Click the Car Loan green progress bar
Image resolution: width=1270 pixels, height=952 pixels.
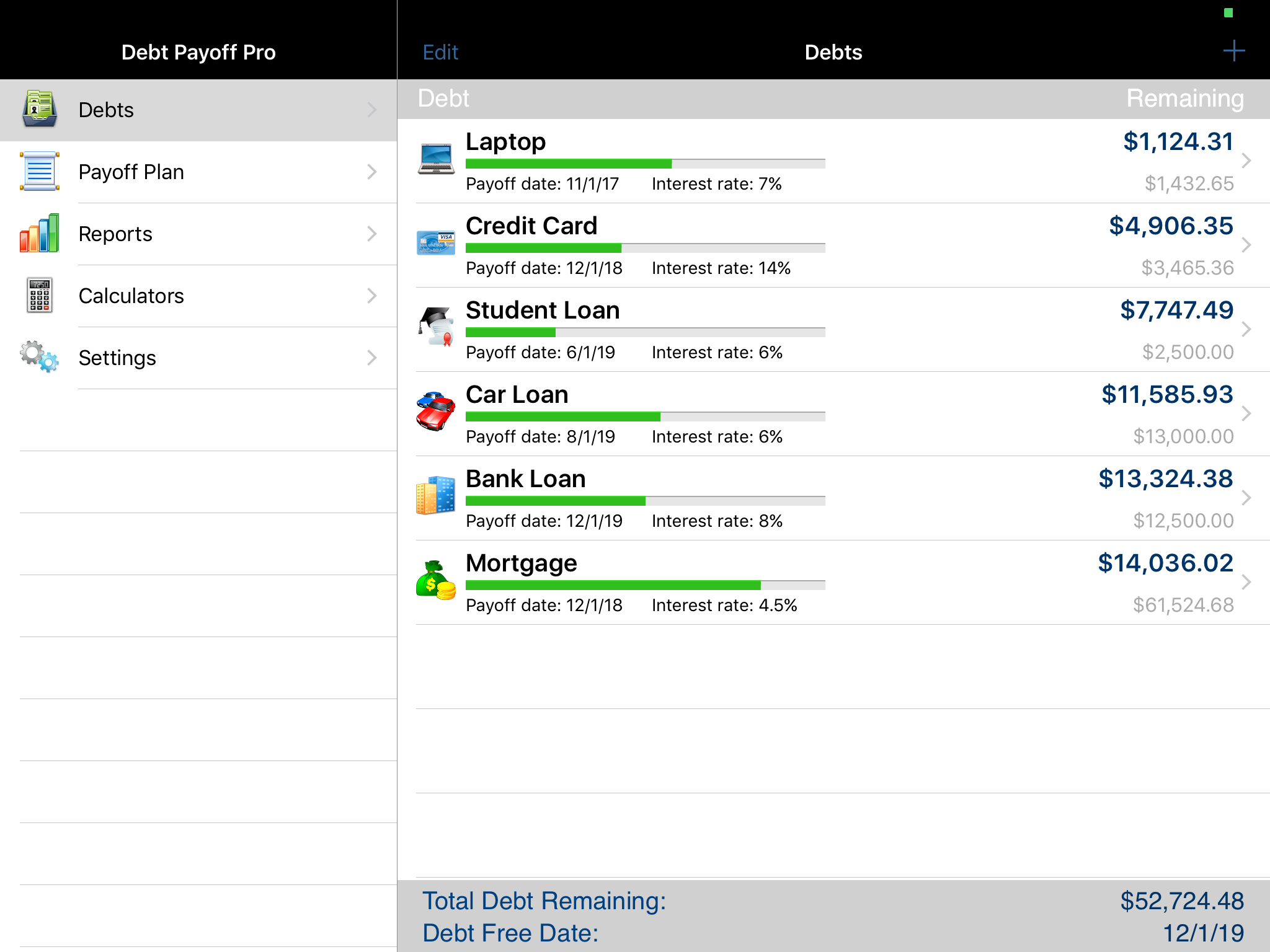point(563,416)
